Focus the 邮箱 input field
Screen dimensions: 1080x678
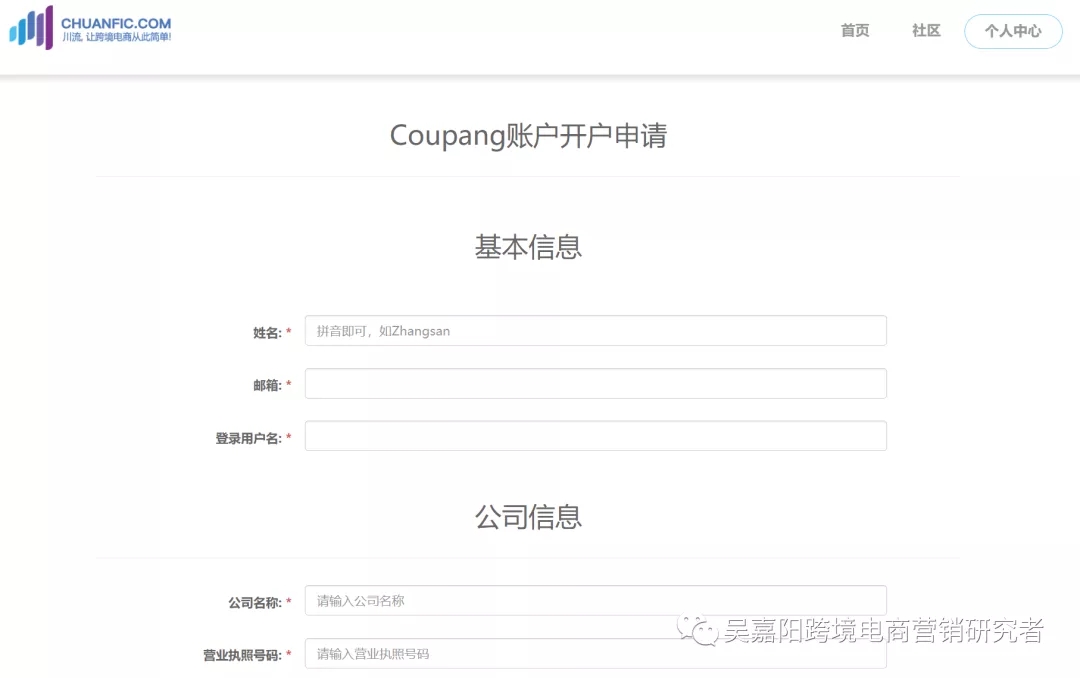tap(596, 384)
